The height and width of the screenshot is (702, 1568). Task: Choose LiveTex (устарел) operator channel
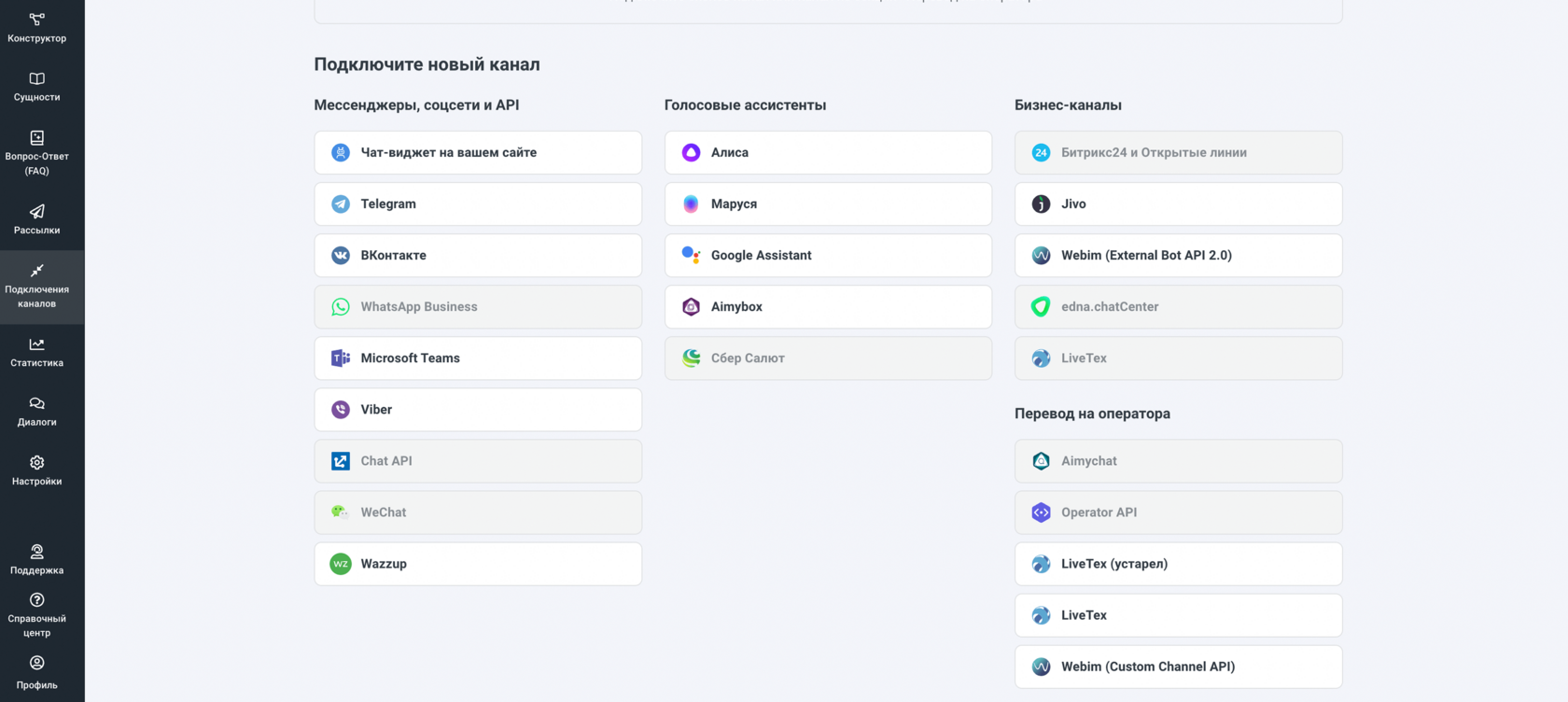point(1178,564)
